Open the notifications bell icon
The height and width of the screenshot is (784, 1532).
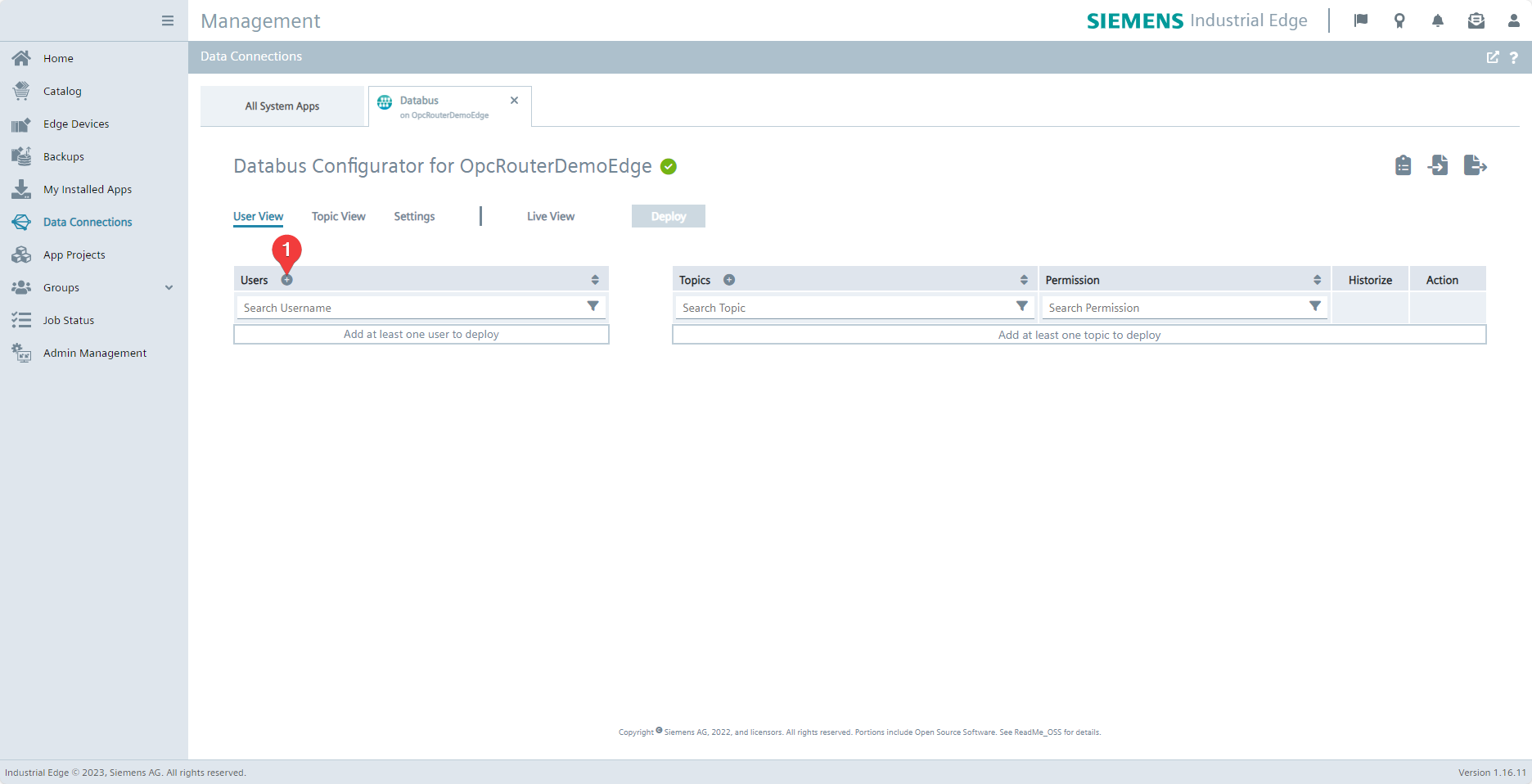click(x=1437, y=21)
